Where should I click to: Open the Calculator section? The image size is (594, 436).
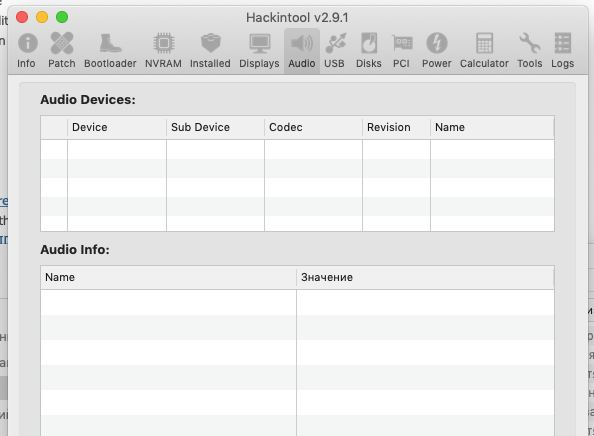tap(484, 50)
